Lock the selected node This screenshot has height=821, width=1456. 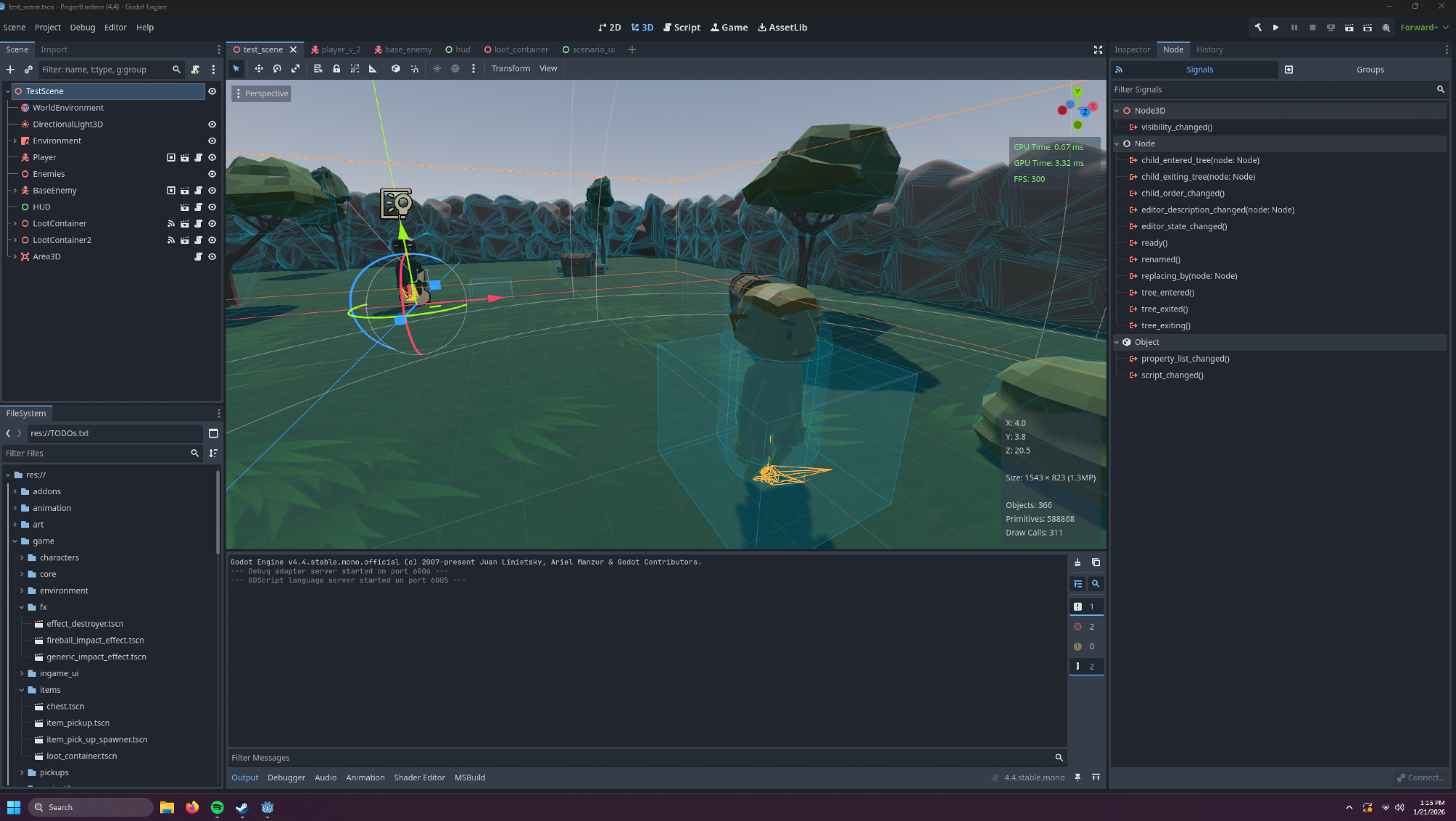(x=336, y=68)
